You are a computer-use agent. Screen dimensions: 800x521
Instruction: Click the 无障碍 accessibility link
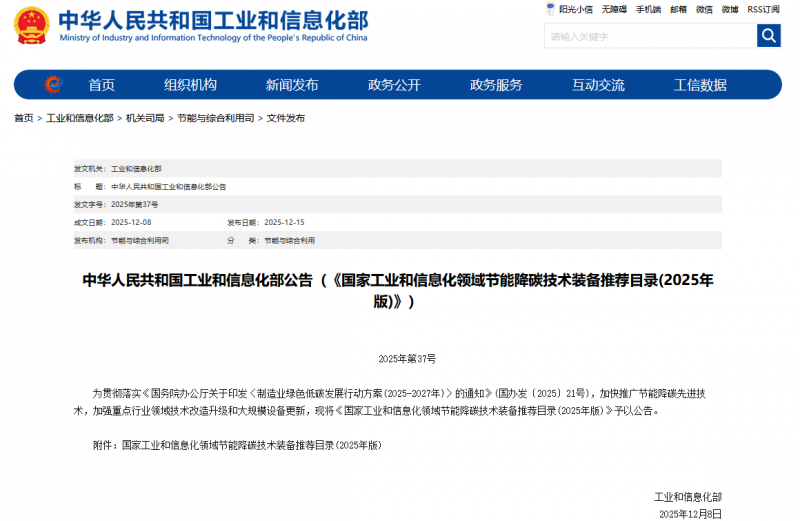click(614, 9)
